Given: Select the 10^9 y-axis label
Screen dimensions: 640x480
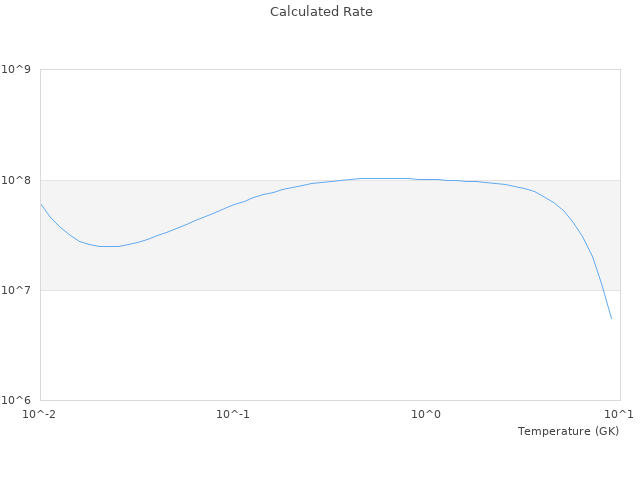Looking at the screenshot, I should coord(18,70).
